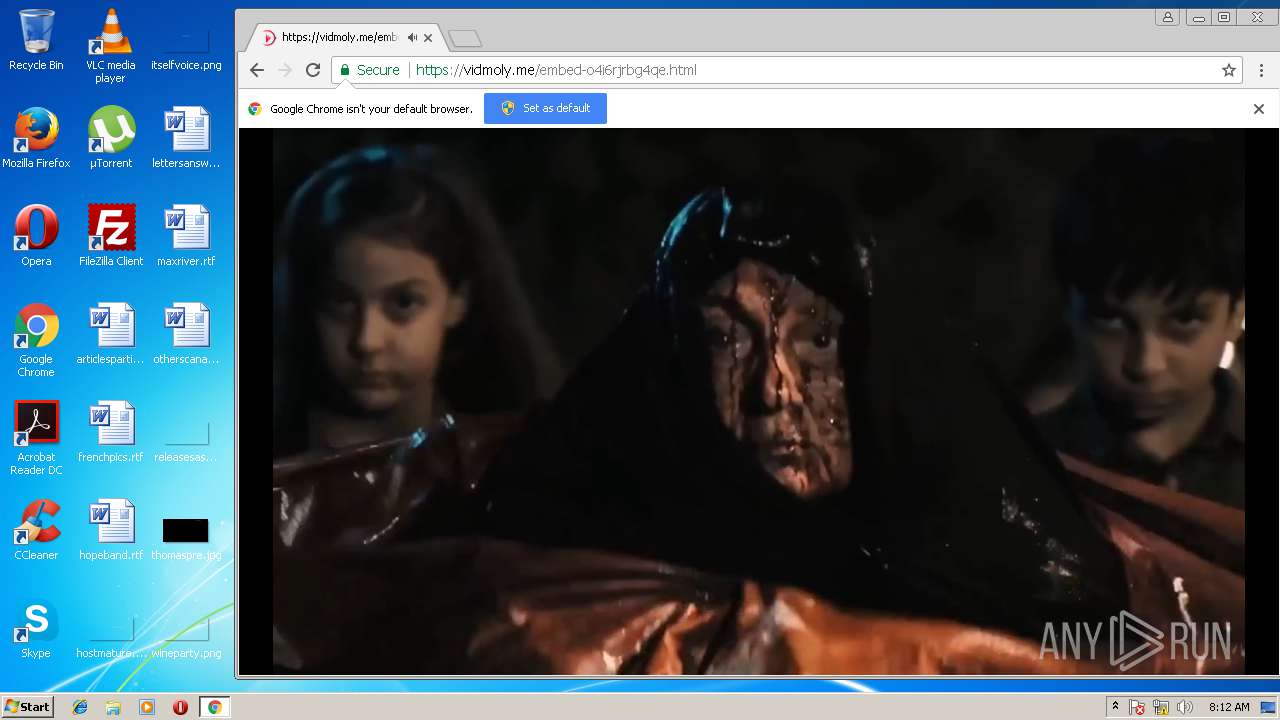The width and height of the screenshot is (1280, 720).
Task: Open Opera from the taskbar
Action: 180,707
